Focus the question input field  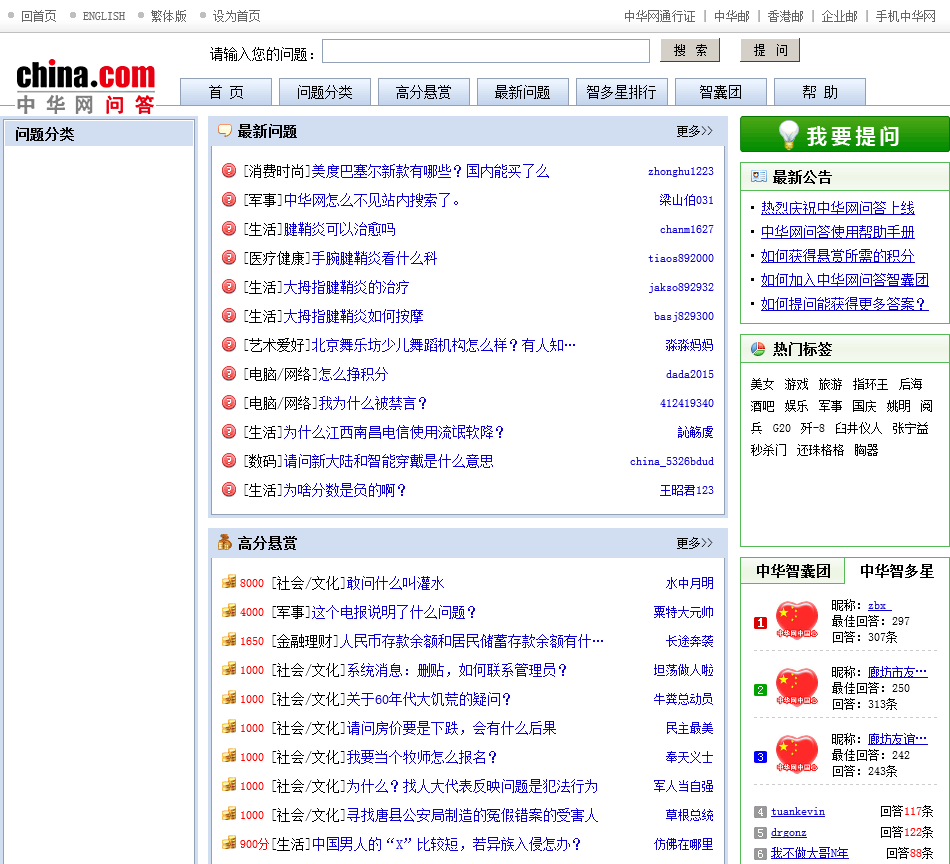pos(486,51)
